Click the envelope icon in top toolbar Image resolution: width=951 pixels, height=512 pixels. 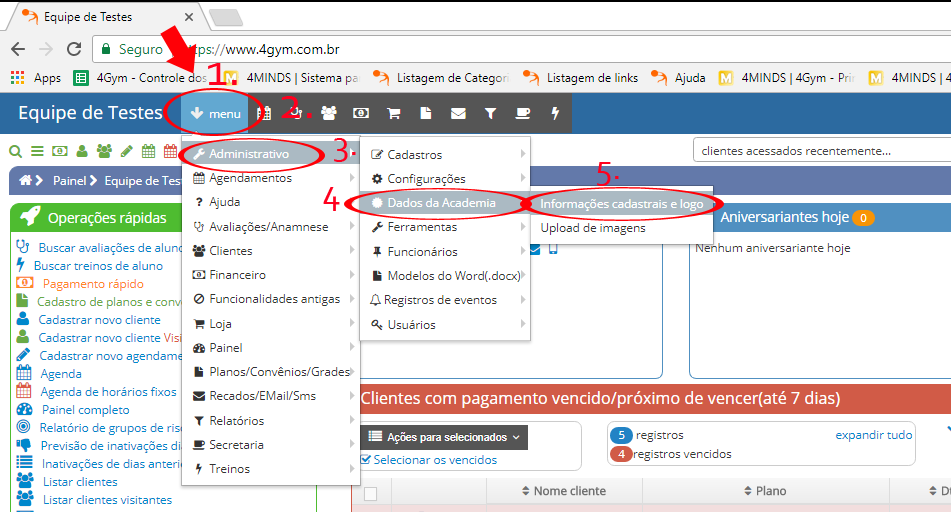click(x=458, y=113)
